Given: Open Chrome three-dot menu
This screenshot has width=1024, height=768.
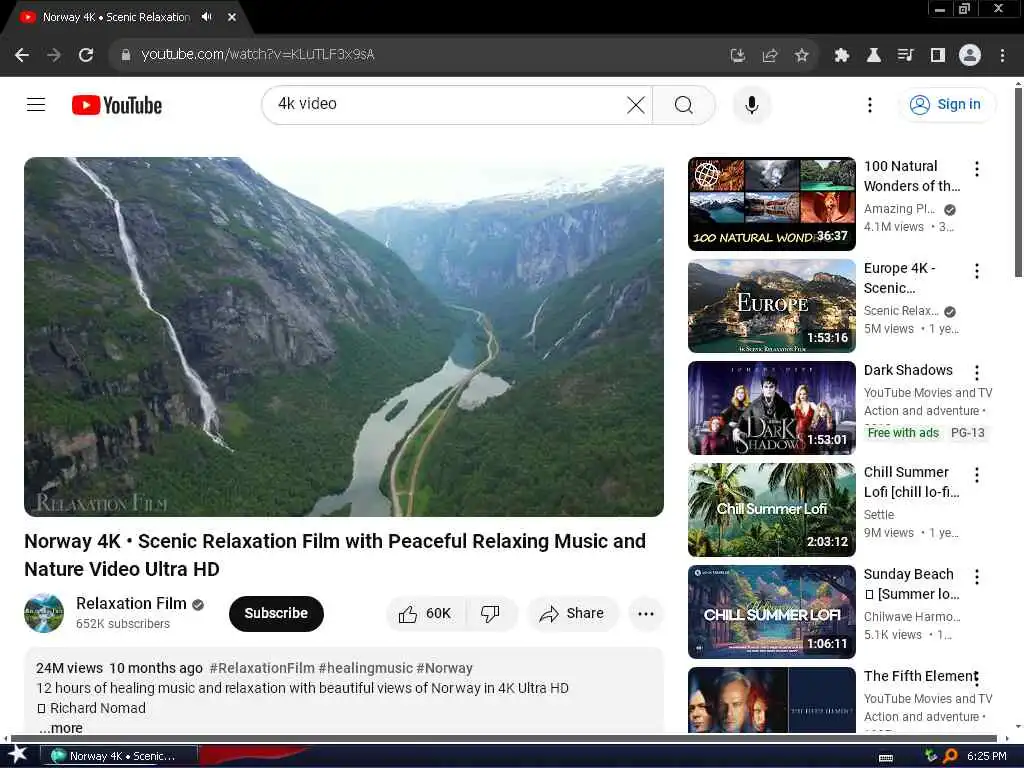Looking at the screenshot, I should pyautogui.click(x=1002, y=55).
